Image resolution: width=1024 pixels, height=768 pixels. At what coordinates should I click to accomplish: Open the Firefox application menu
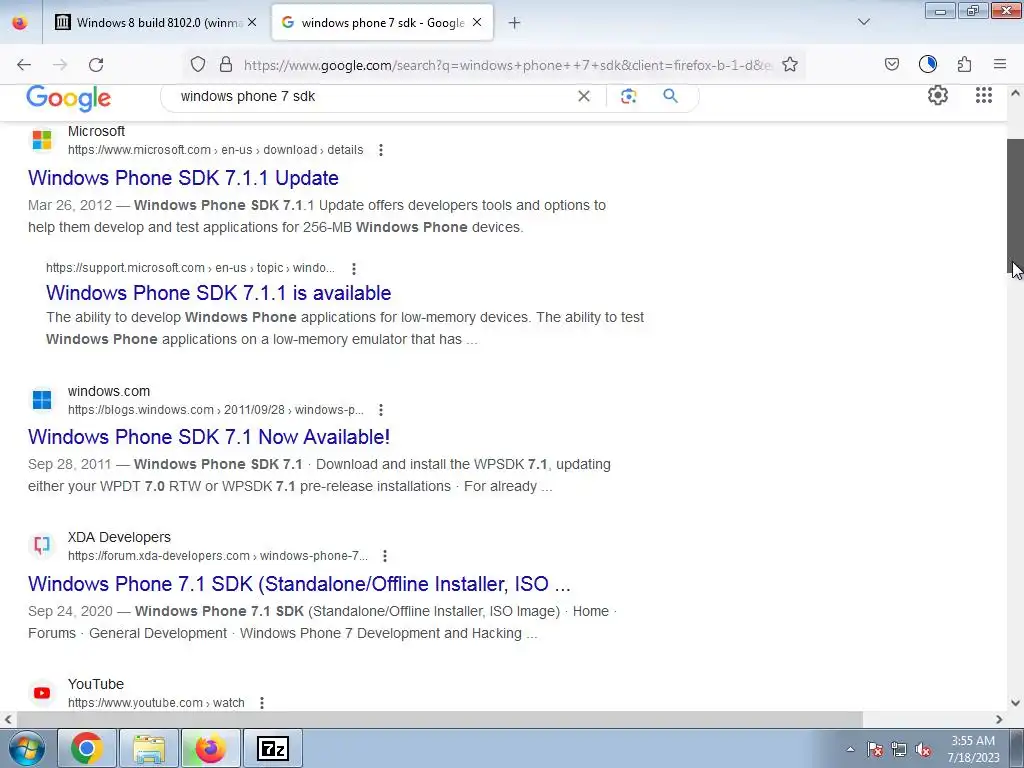tap(1000, 64)
